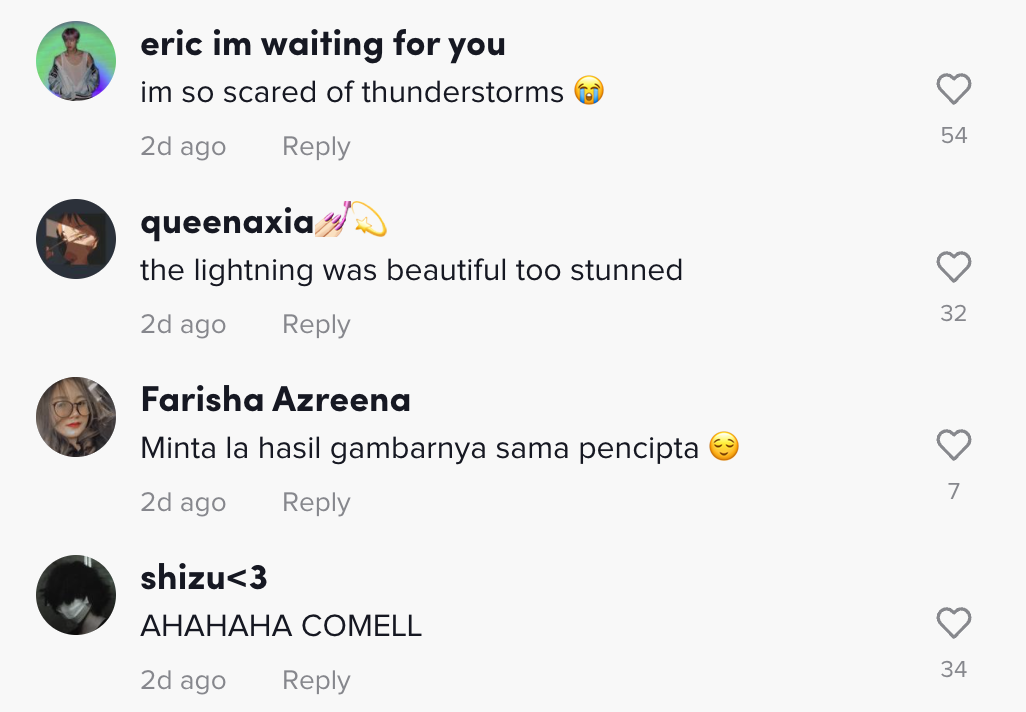Reply to shizu<3's comment
1026x712 pixels.
[x=316, y=681]
